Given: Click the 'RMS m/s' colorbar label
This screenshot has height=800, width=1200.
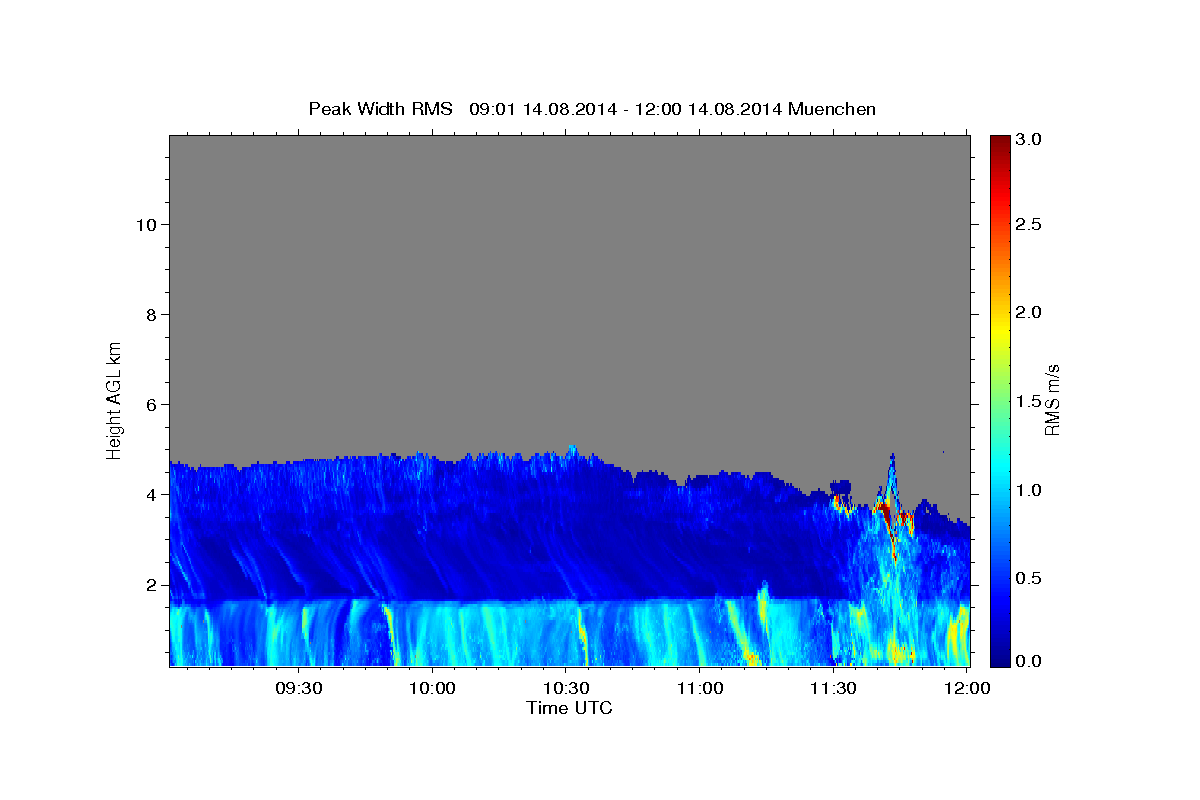Looking at the screenshot, I should [x=1052, y=400].
